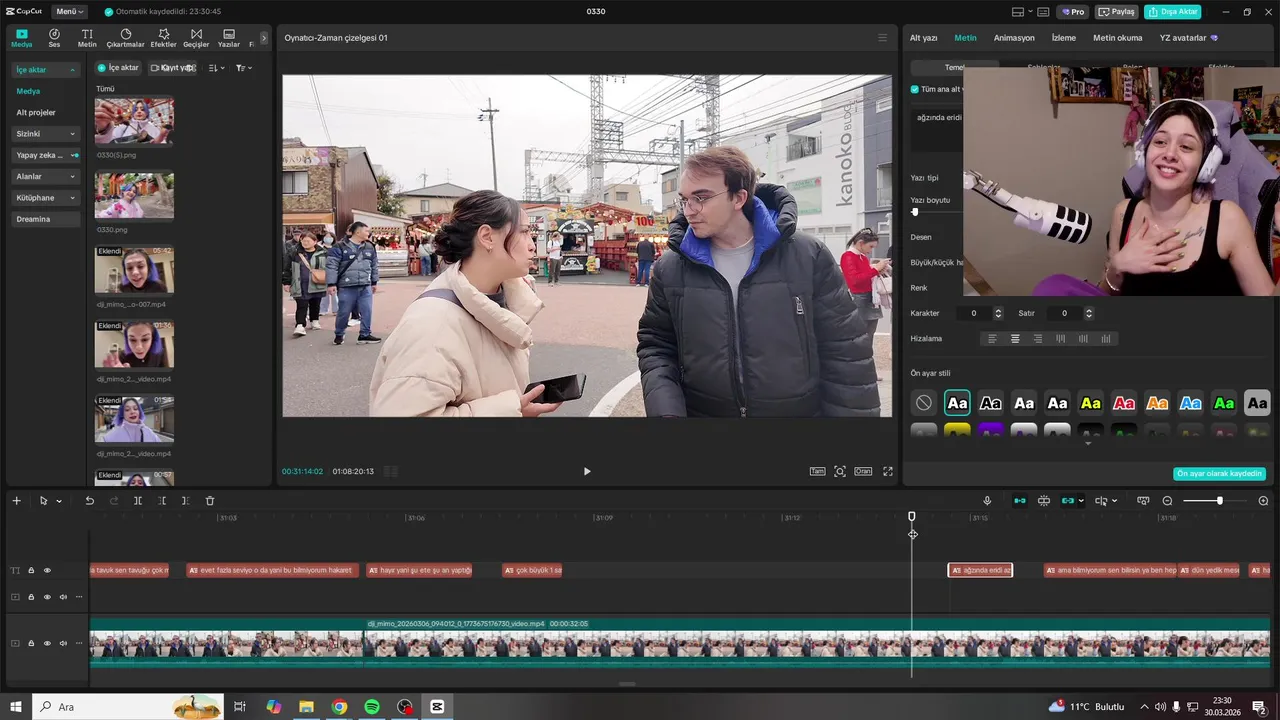
Task: Zoom in the timeline with plus icon
Action: [x=1263, y=501]
